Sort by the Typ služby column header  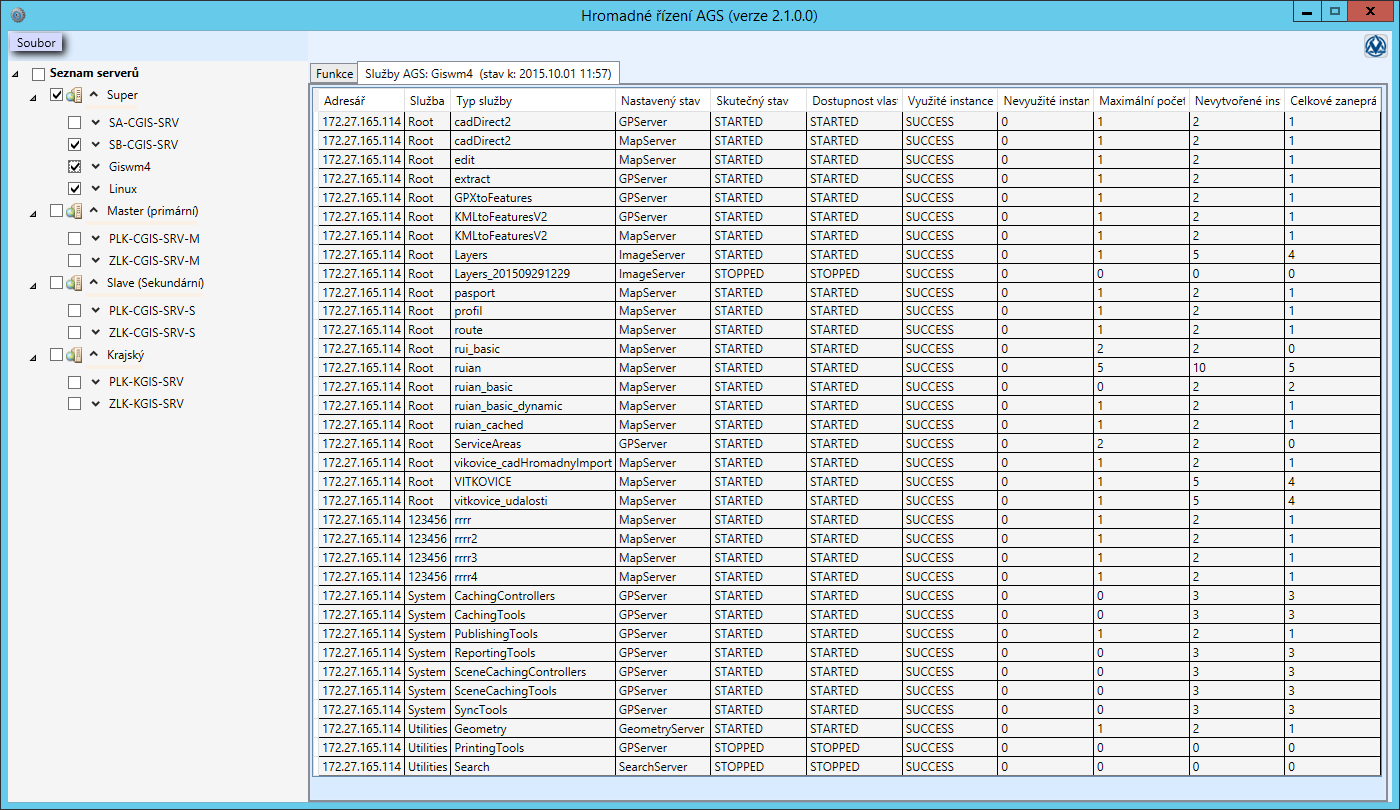pos(533,101)
